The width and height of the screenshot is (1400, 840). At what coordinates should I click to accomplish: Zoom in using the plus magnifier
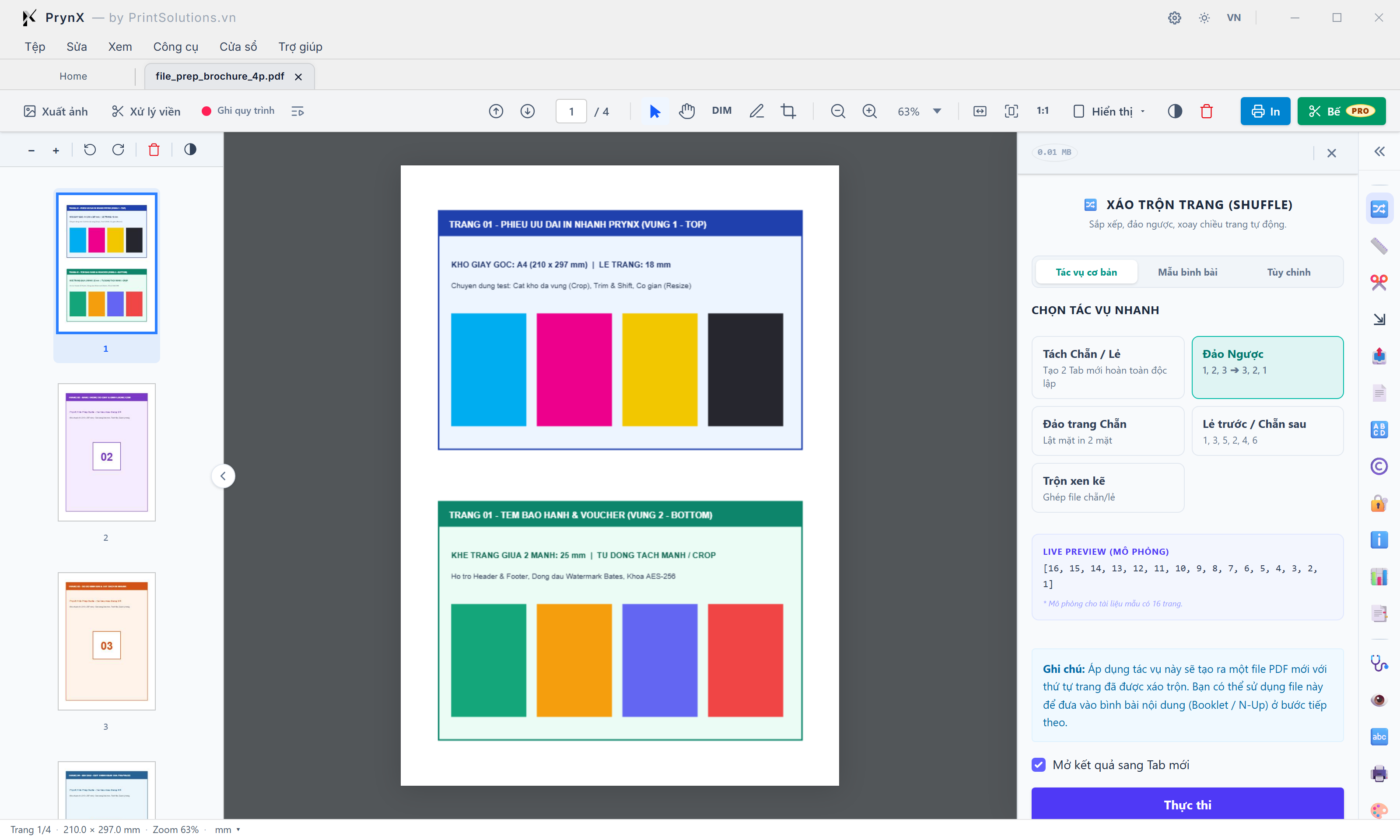tap(869, 111)
